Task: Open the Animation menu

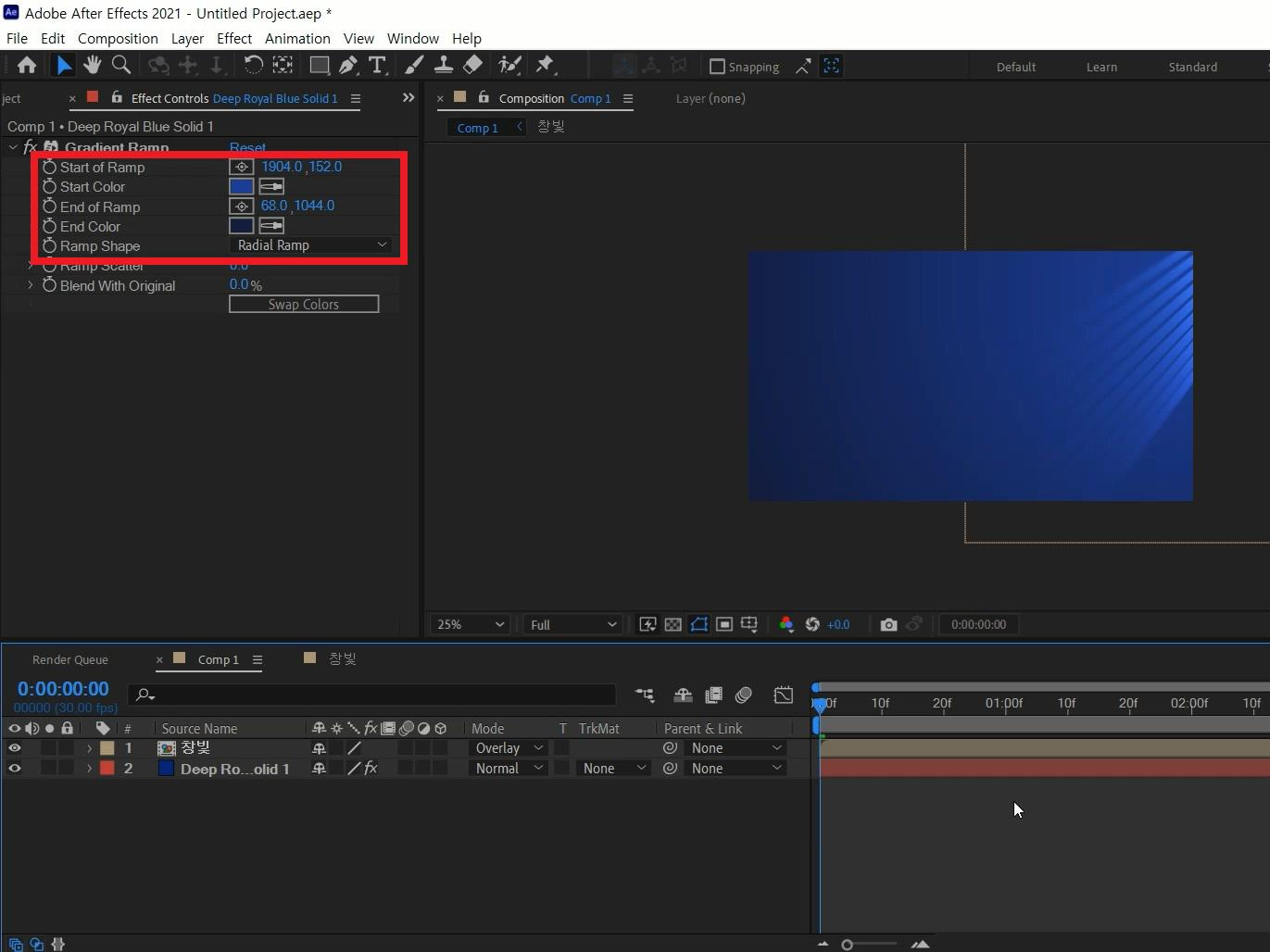Action: pos(297,38)
